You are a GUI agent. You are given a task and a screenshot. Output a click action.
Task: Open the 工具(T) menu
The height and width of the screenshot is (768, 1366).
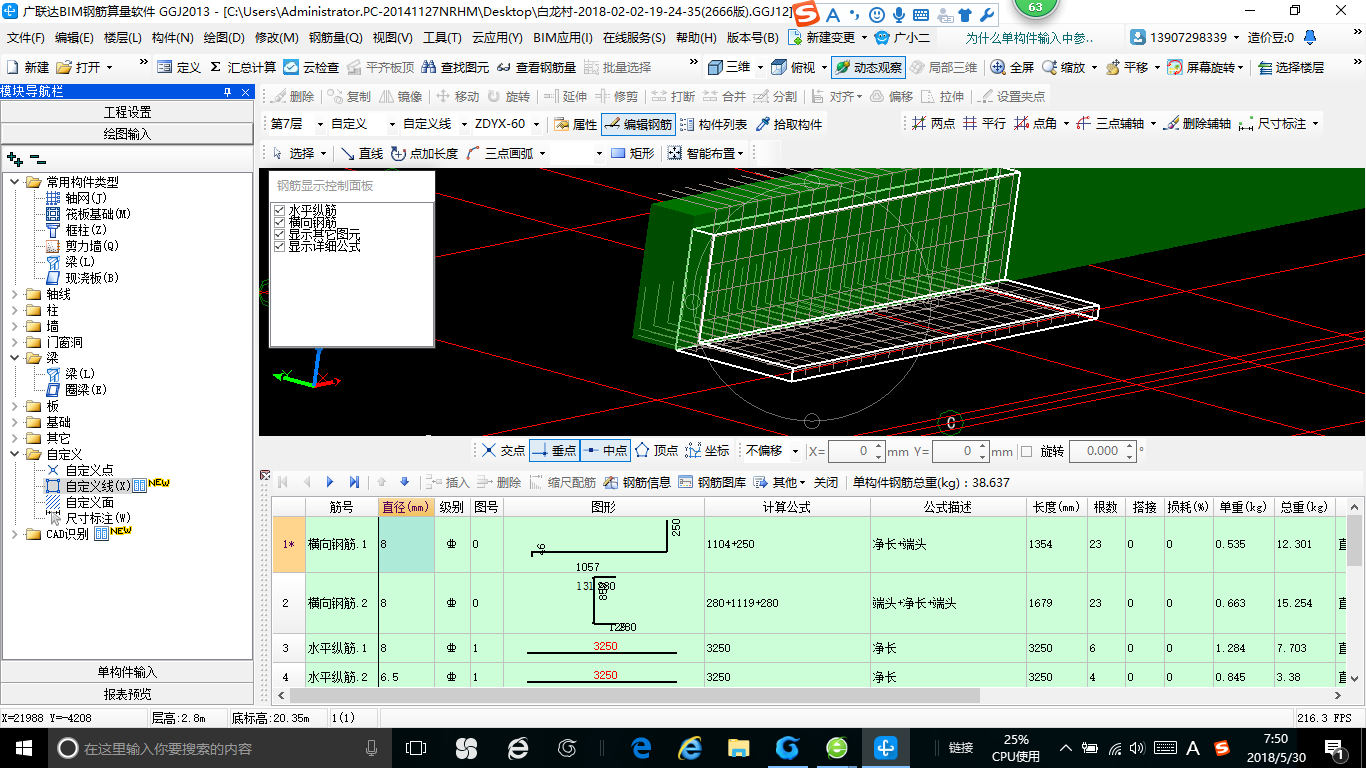click(442, 38)
